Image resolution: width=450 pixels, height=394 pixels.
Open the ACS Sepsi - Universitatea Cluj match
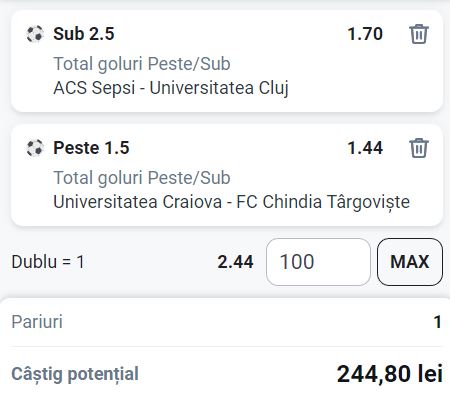click(171, 88)
